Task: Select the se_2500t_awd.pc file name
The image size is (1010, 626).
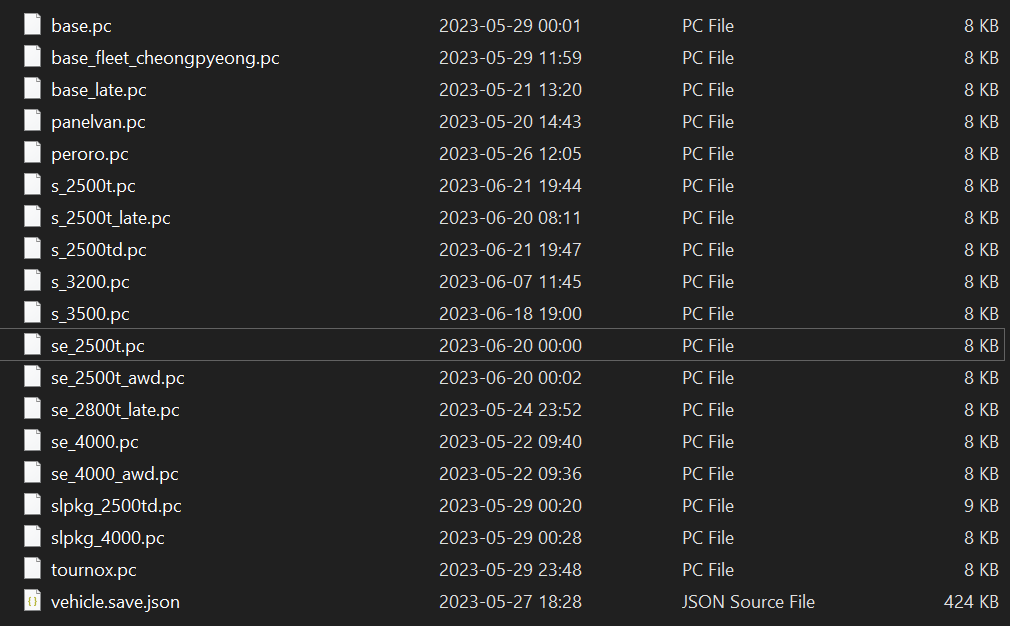Action: click(x=118, y=378)
